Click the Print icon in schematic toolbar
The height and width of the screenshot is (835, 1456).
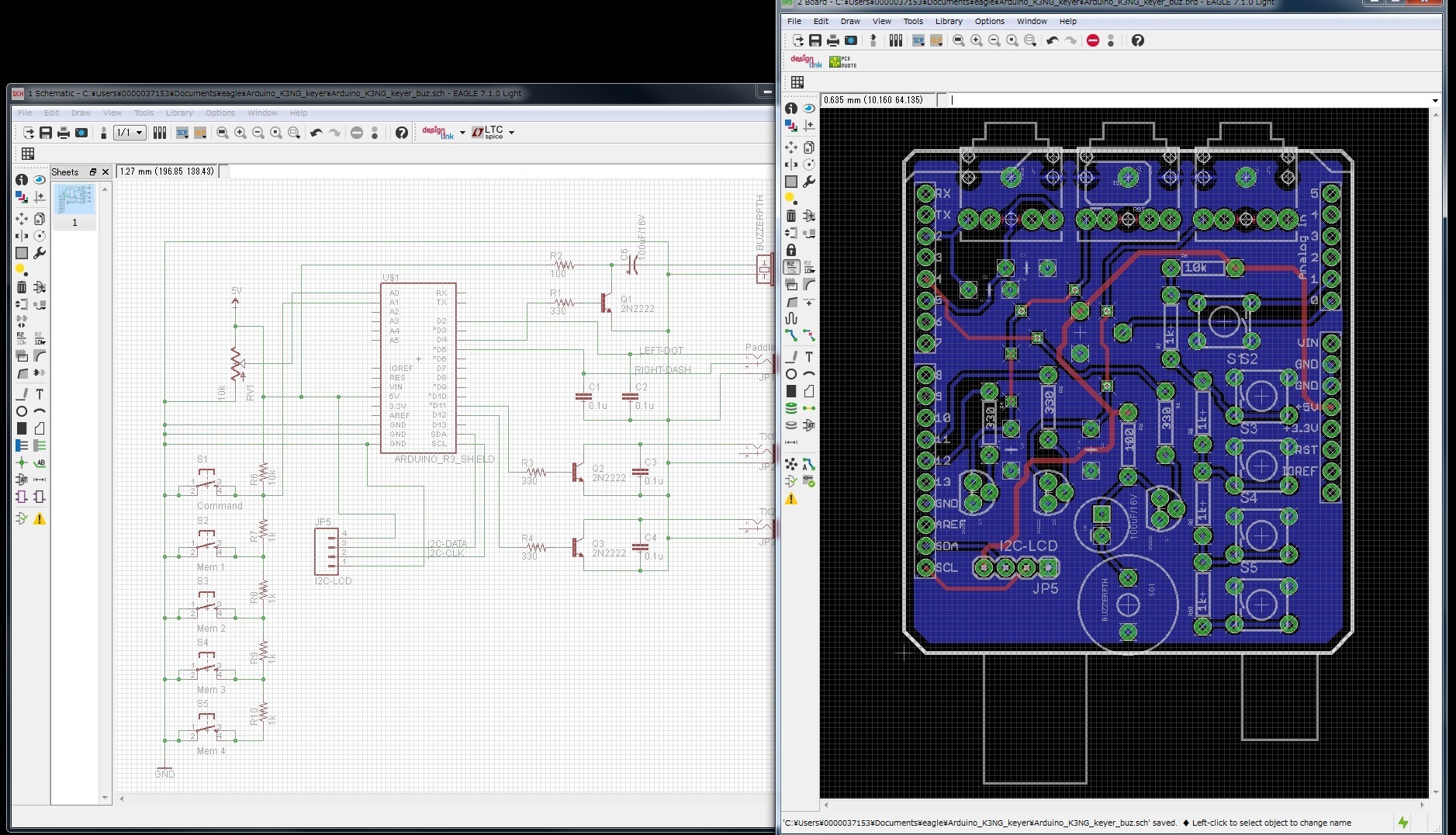click(x=63, y=133)
